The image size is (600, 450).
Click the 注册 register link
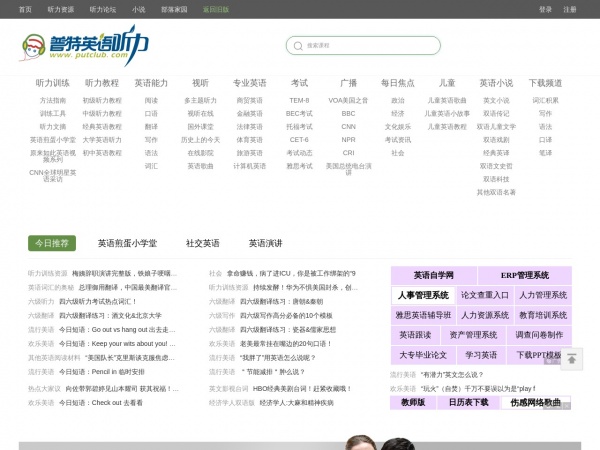coord(570,9)
